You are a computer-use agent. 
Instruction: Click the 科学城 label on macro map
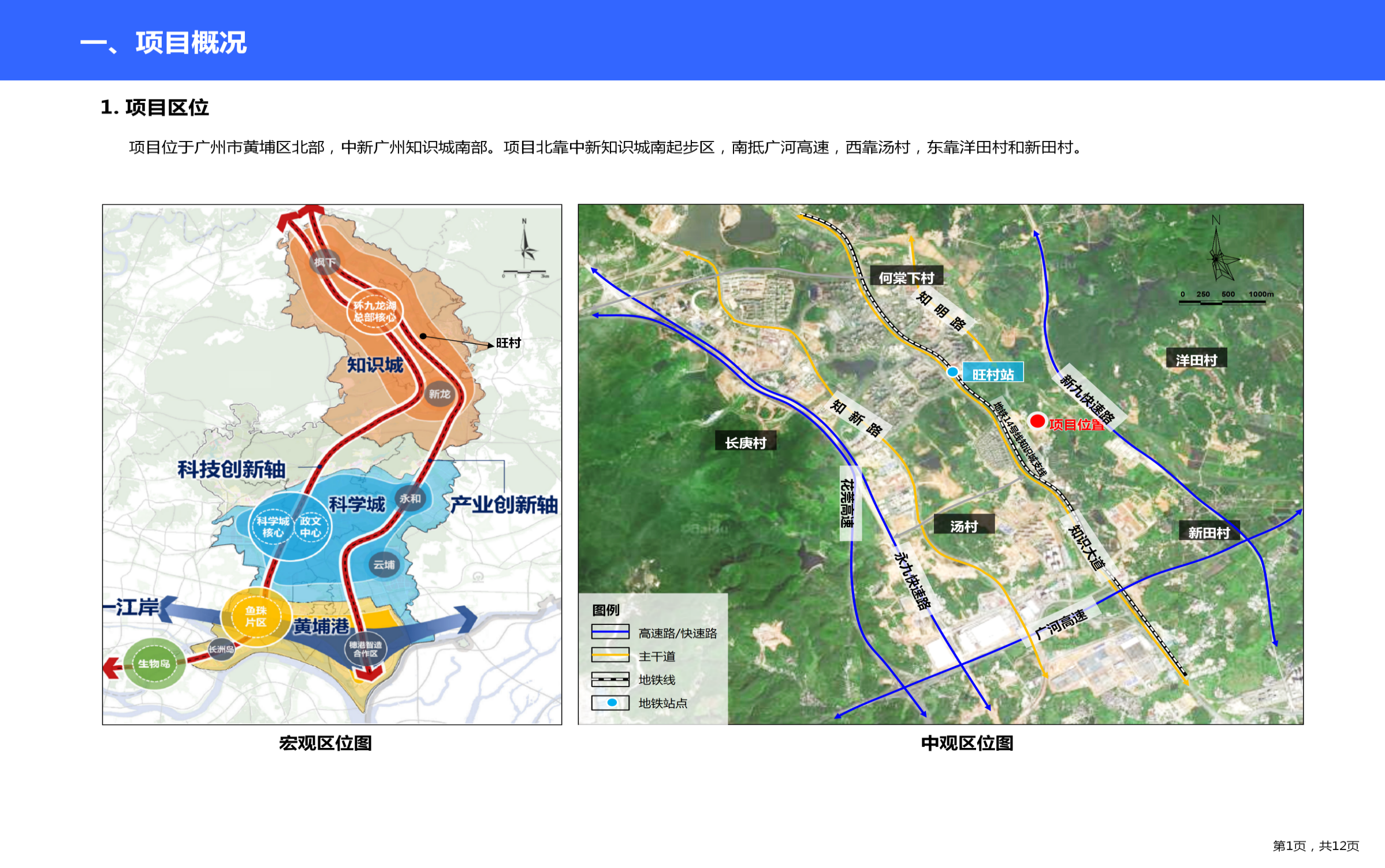(357, 504)
